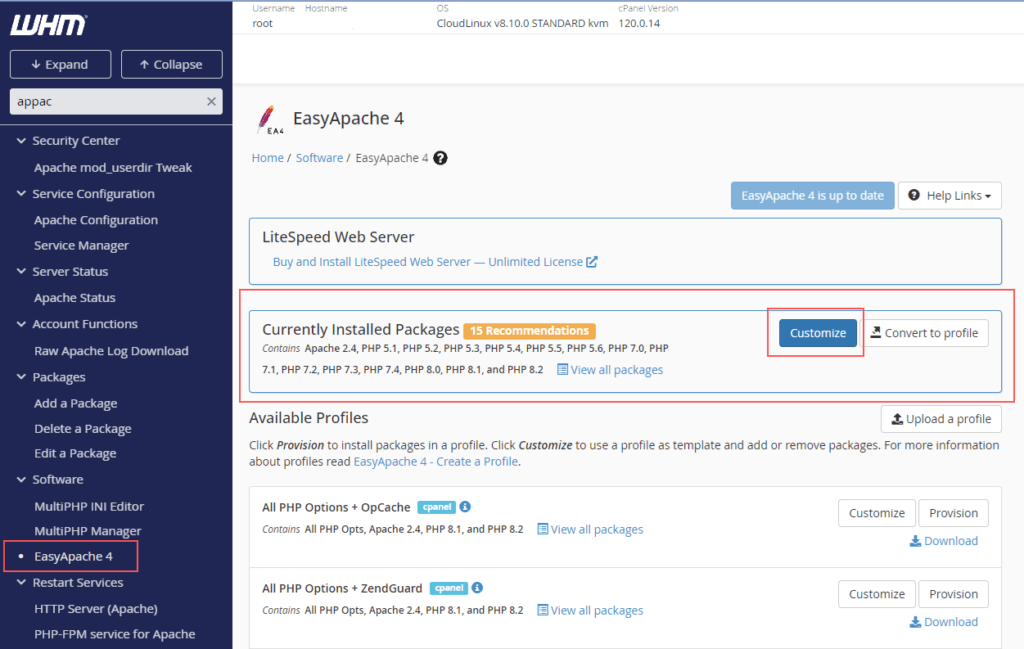Go to Home breadcrumb link
Image resolution: width=1024 pixels, height=649 pixels.
click(268, 158)
